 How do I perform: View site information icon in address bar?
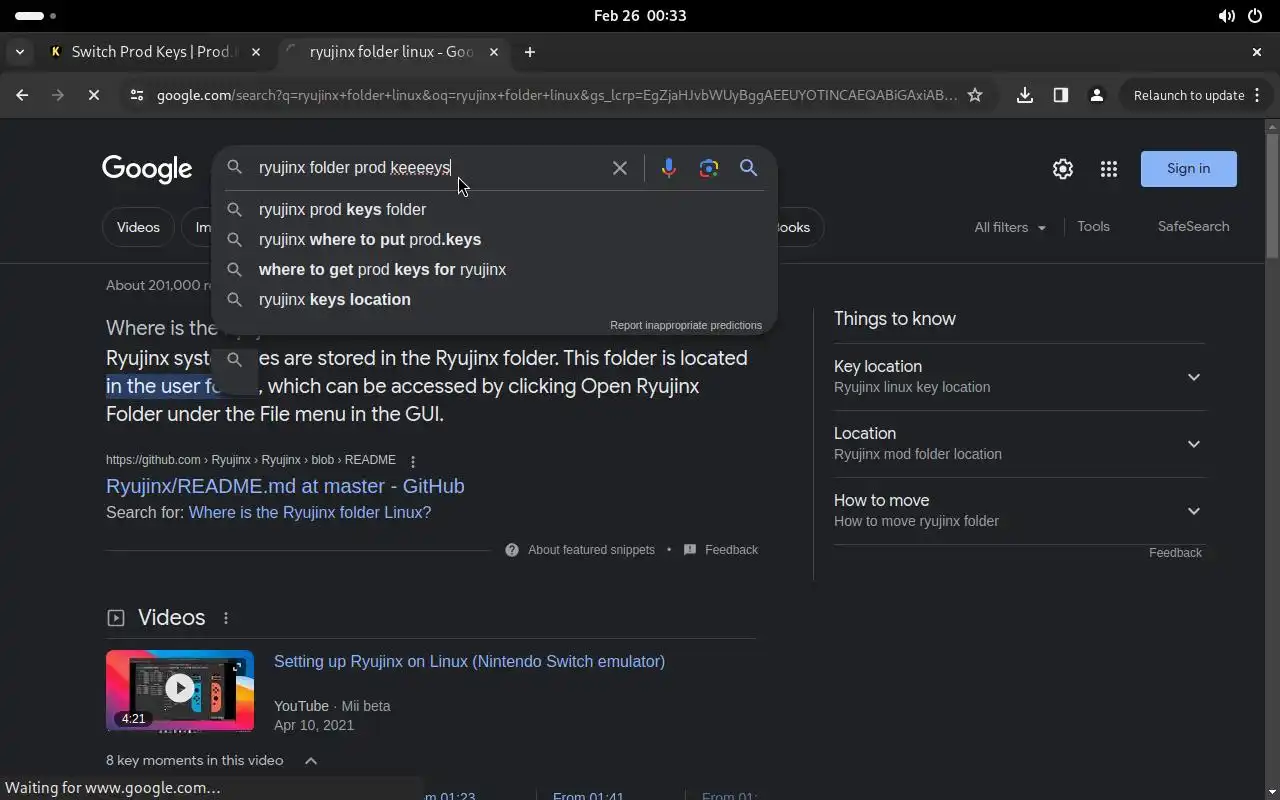137,95
